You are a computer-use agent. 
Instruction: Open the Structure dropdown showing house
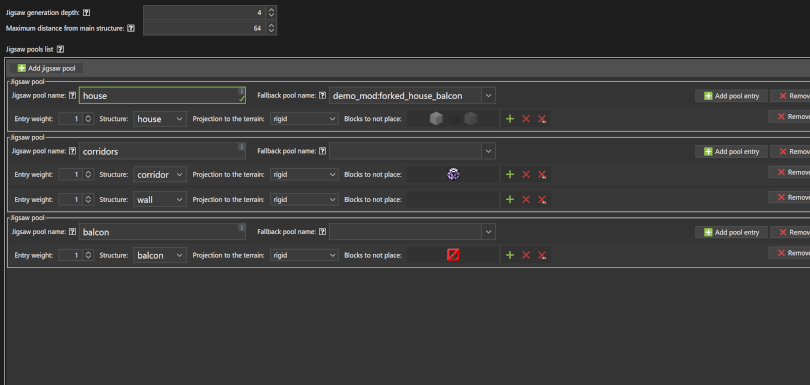pos(160,119)
